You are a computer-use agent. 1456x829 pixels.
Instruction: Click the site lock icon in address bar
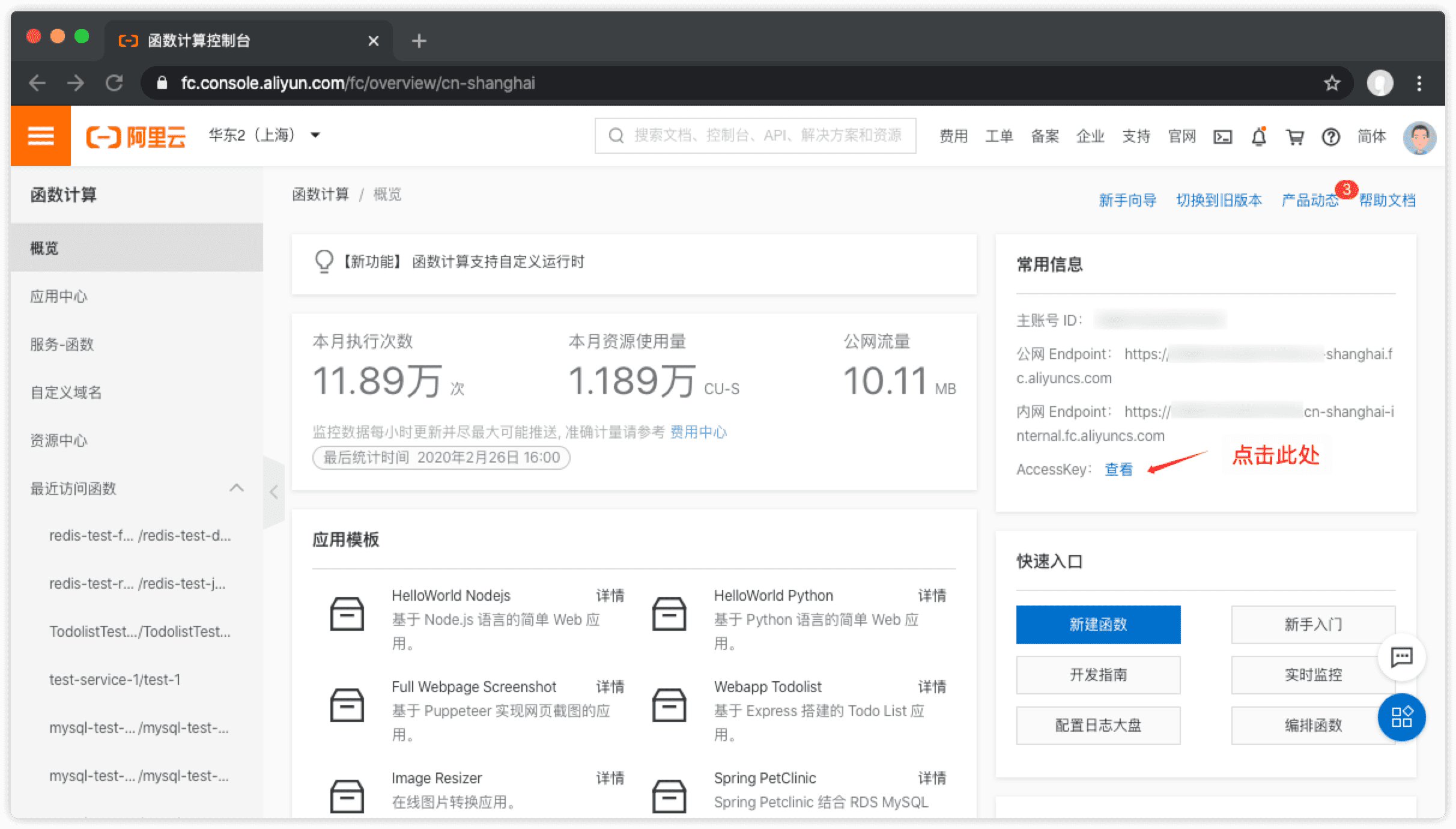pyautogui.click(x=162, y=83)
